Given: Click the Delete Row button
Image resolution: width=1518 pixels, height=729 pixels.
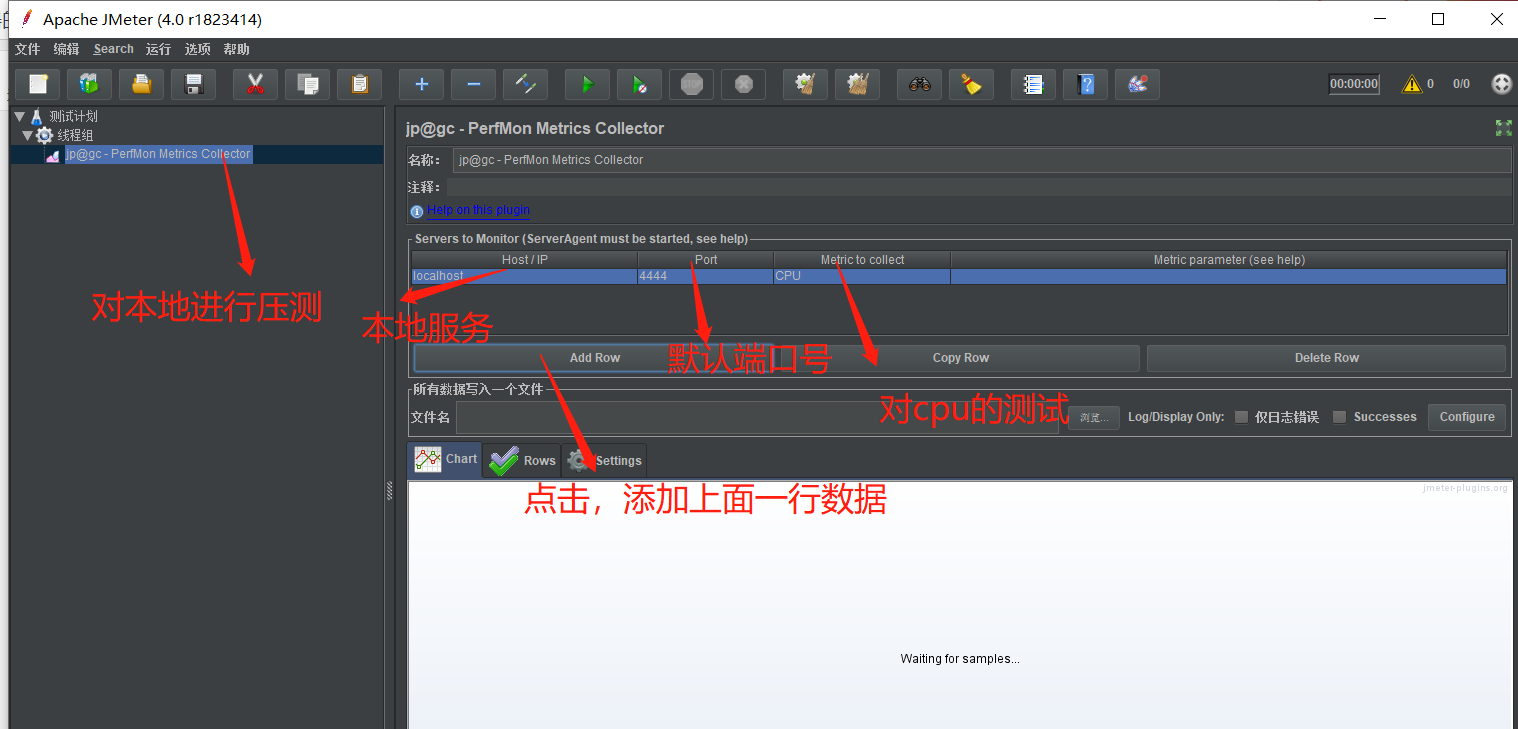Looking at the screenshot, I should click(1327, 358).
